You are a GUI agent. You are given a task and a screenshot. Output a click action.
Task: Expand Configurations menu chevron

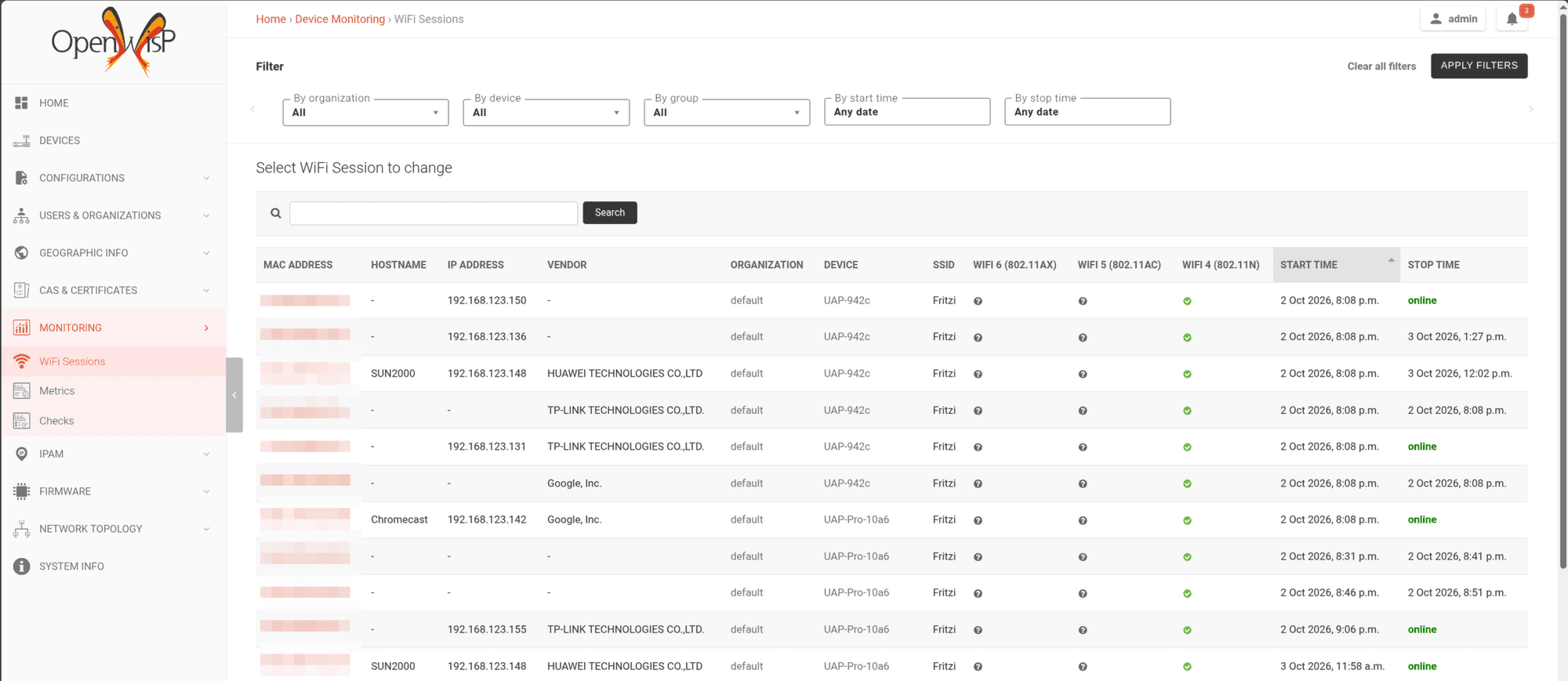[206, 178]
